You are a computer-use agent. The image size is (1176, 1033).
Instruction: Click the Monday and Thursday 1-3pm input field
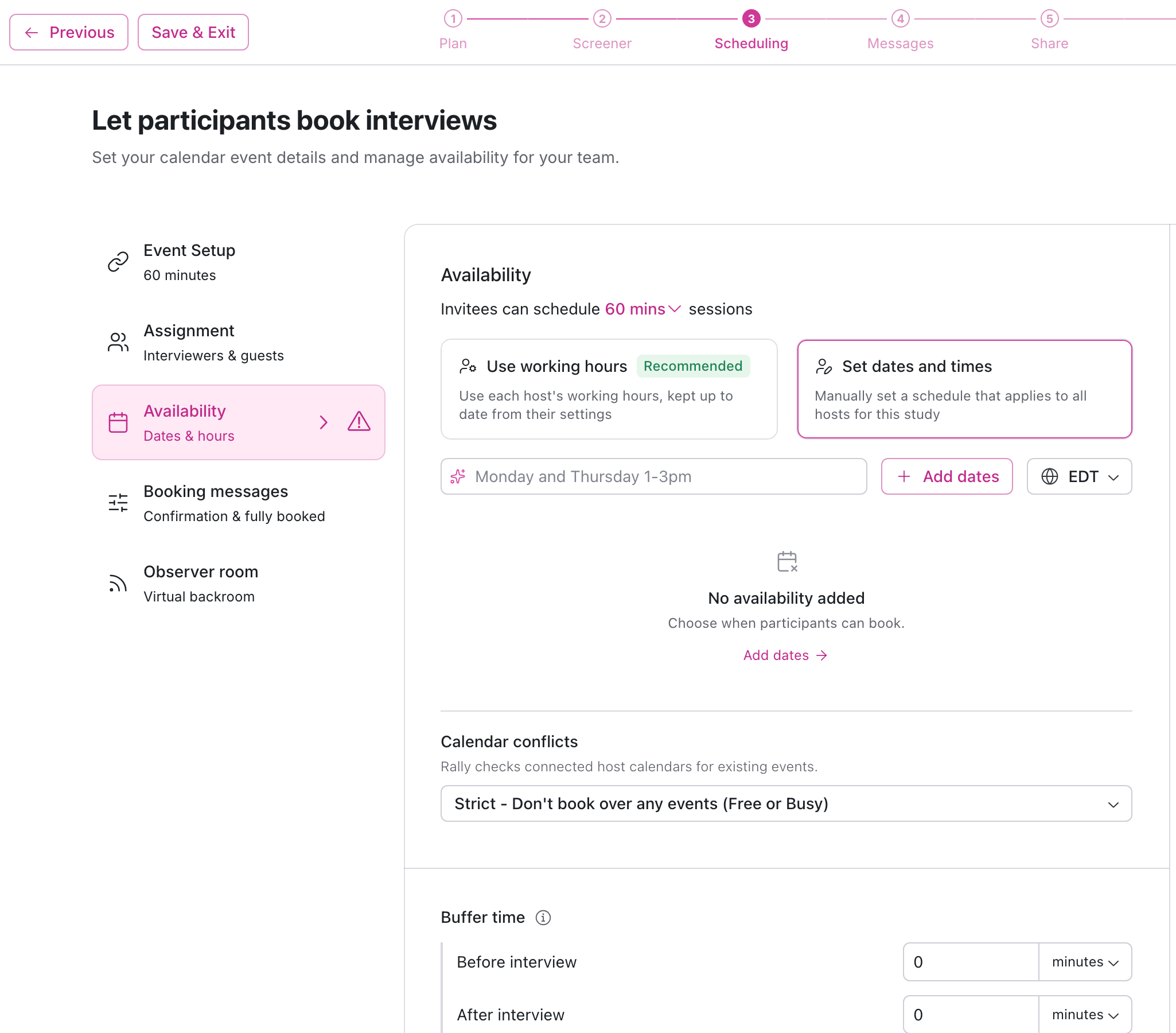pyautogui.click(x=653, y=476)
